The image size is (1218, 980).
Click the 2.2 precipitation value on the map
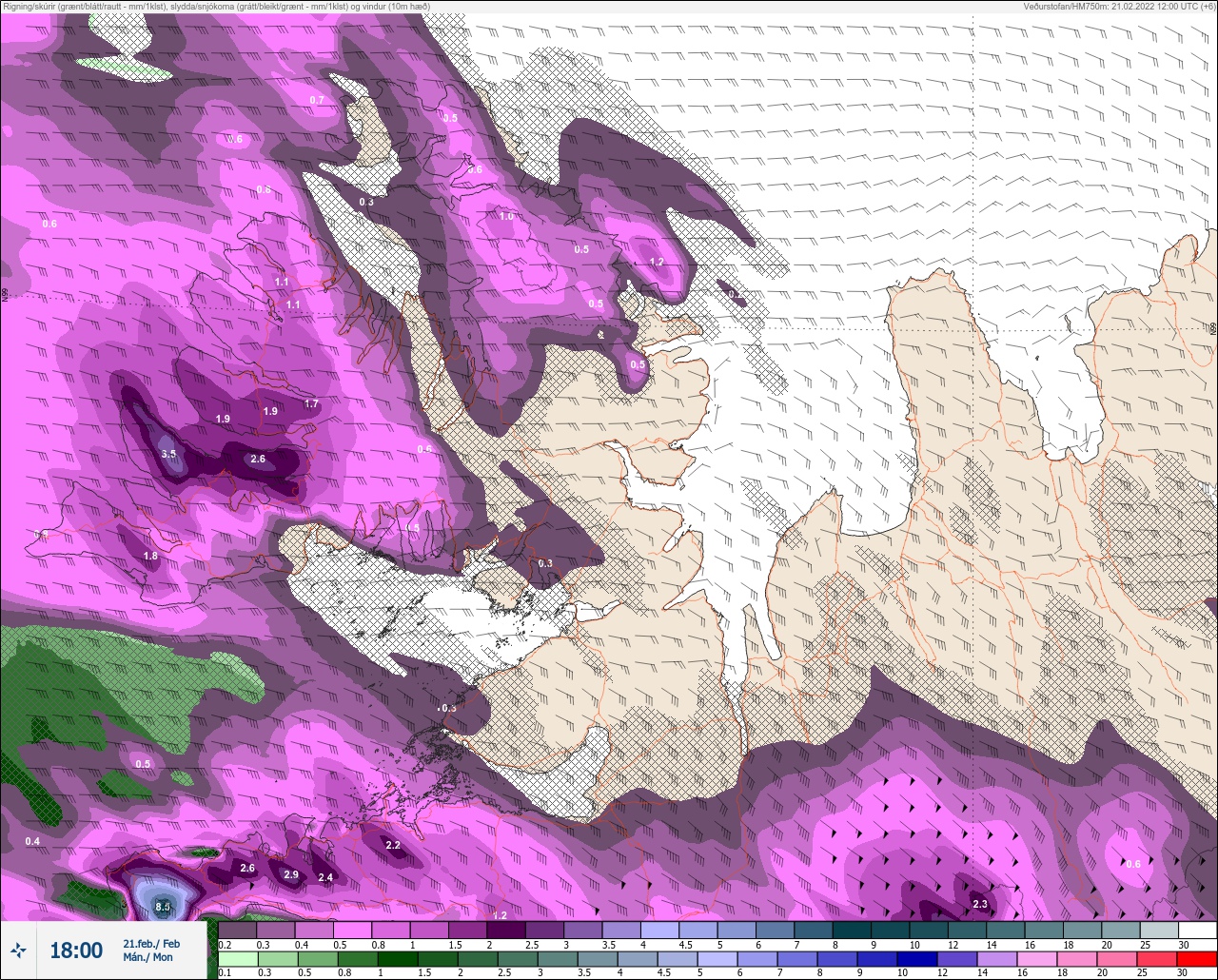click(x=392, y=845)
